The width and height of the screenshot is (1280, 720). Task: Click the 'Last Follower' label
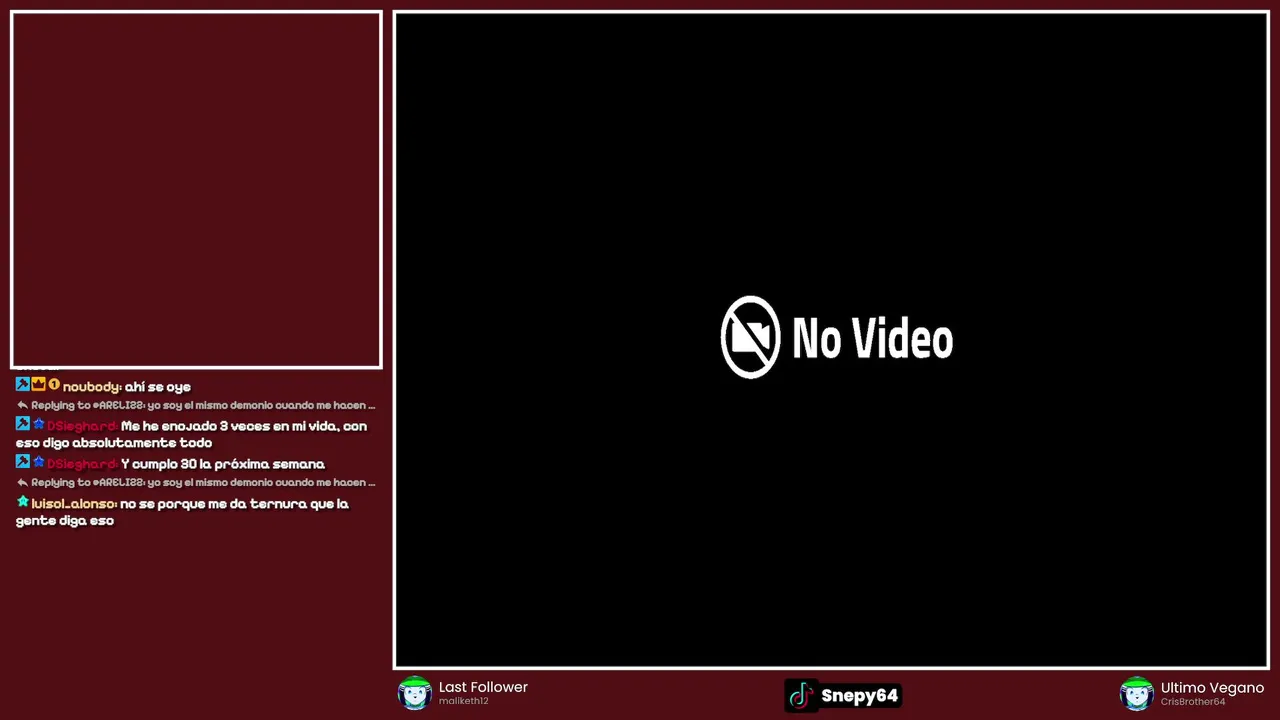click(483, 687)
